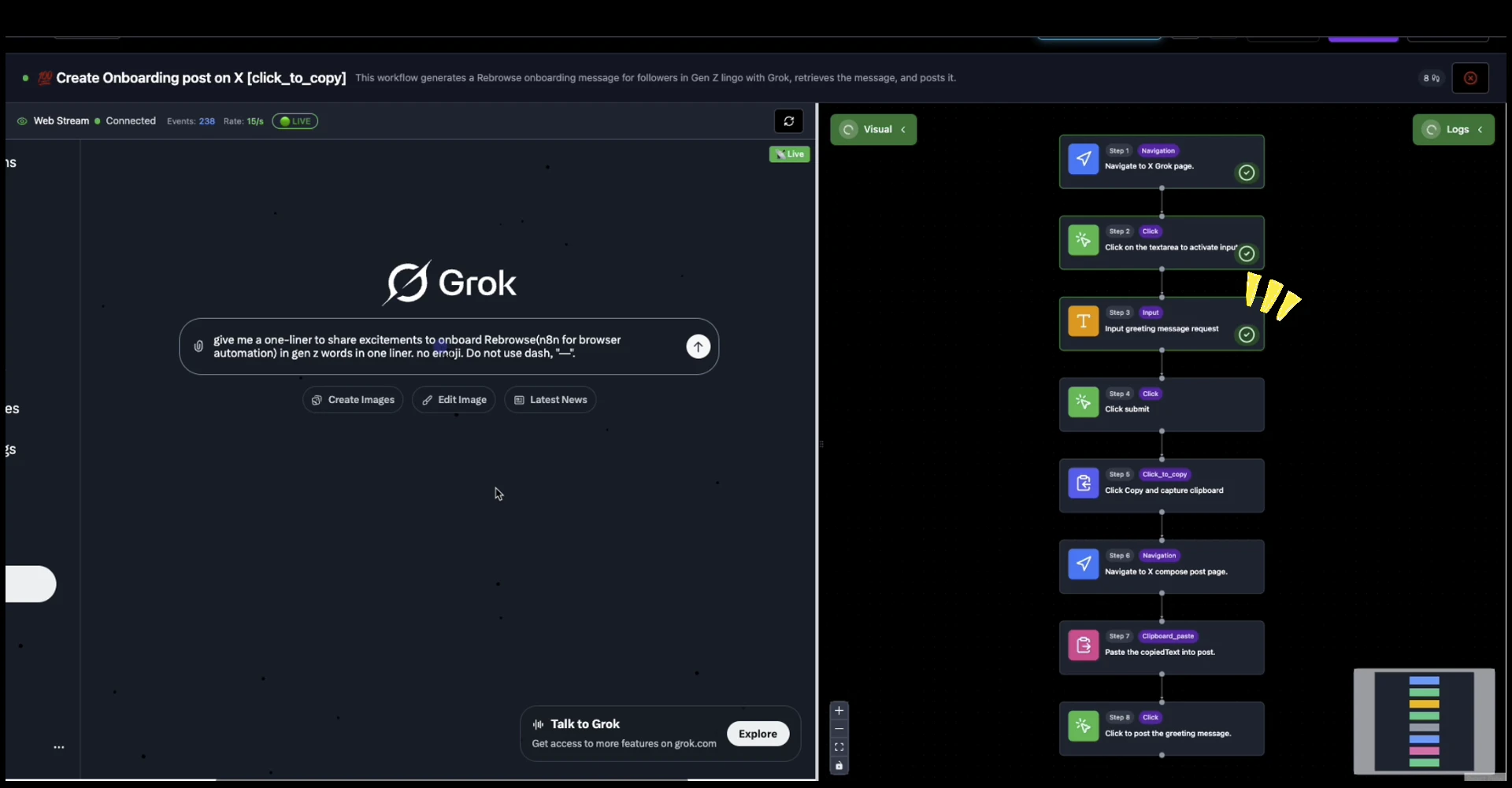This screenshot has height=788, width=1512.
Task: Select the Navigation tag on Step 6
Action: [x=1159, y=555]
